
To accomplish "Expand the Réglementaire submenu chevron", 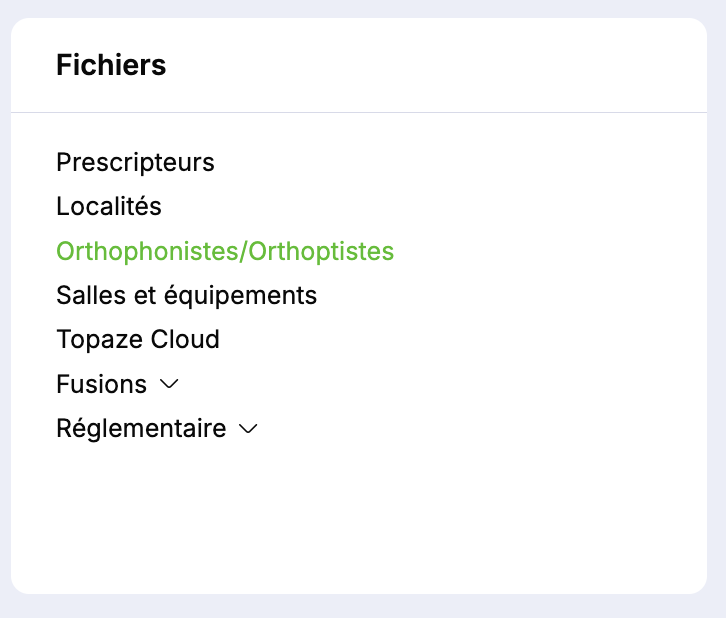I will pos(248,430).
